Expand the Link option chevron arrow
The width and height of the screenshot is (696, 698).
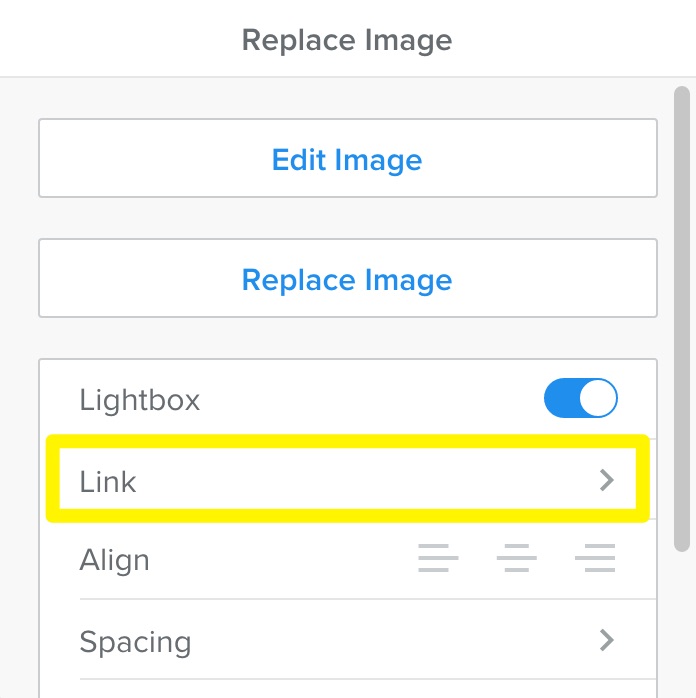(606, 481)
